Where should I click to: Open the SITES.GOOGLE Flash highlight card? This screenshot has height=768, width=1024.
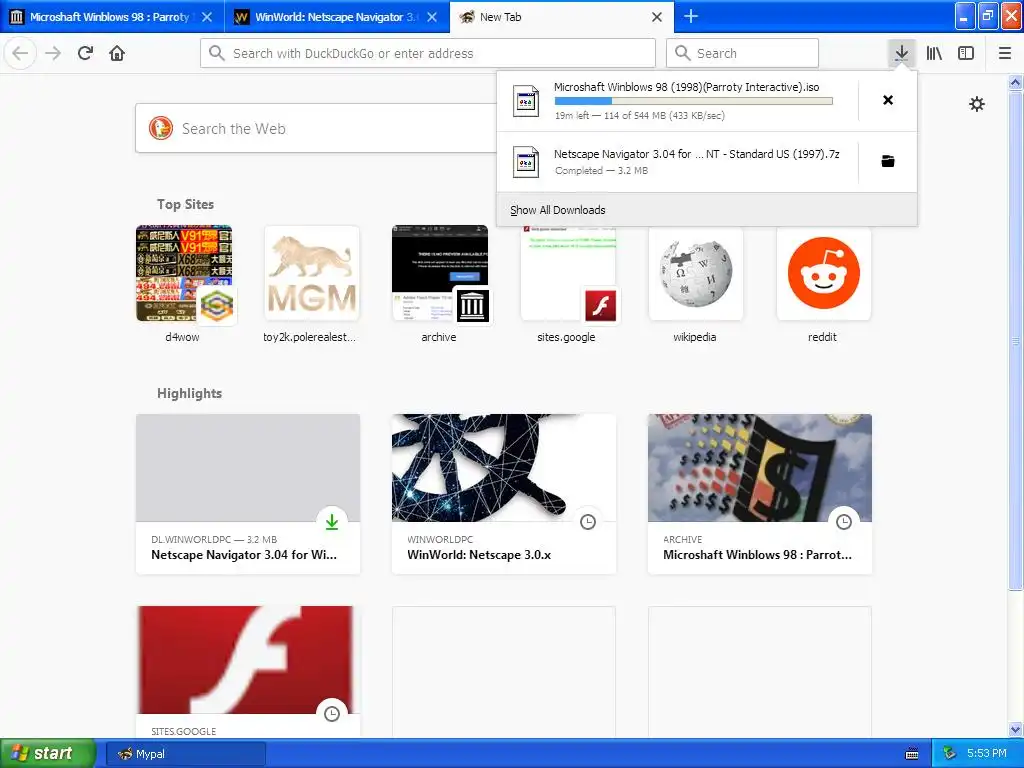pos(248,673)
